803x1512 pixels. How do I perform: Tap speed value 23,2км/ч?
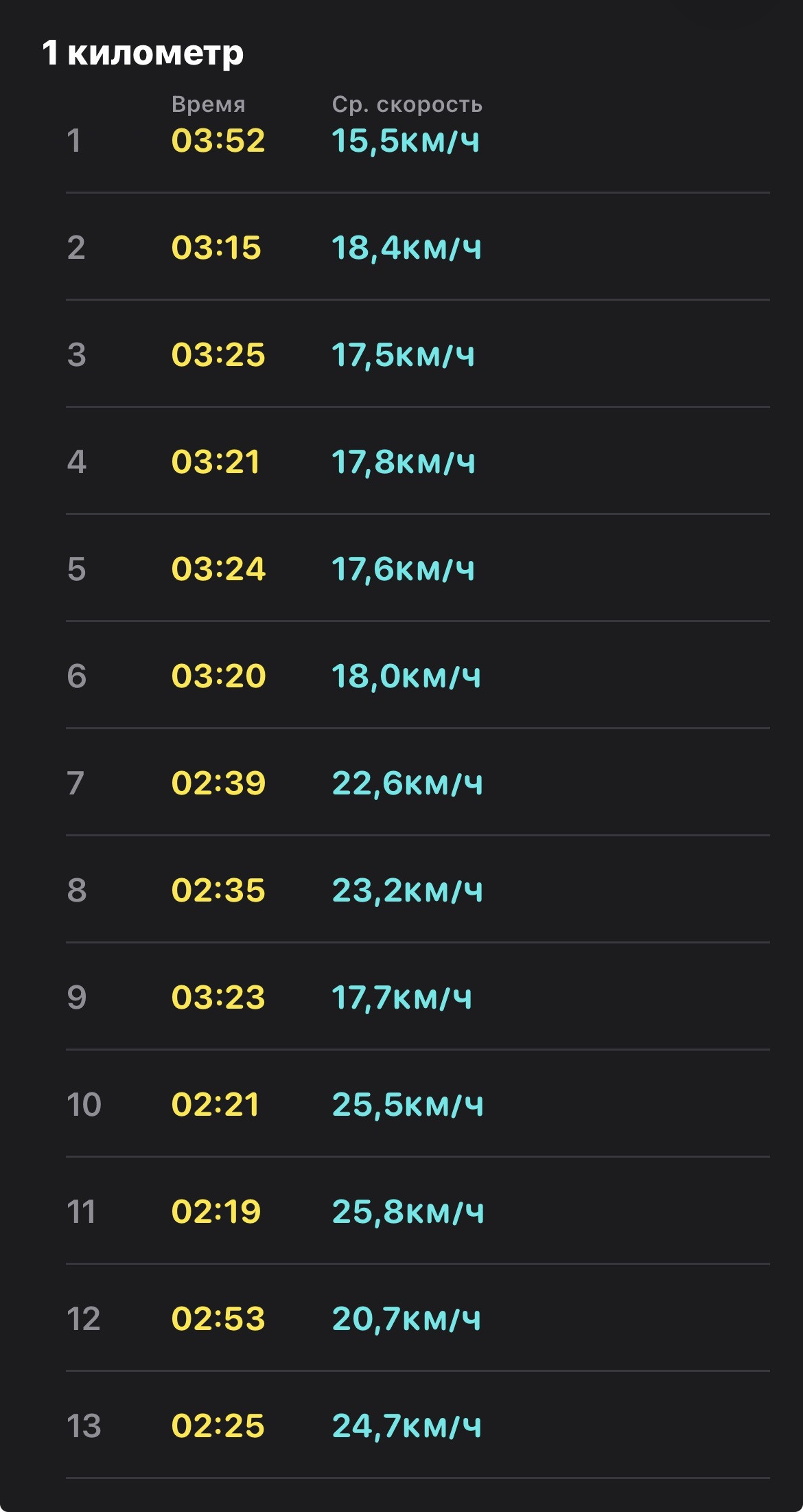(408, 891)
